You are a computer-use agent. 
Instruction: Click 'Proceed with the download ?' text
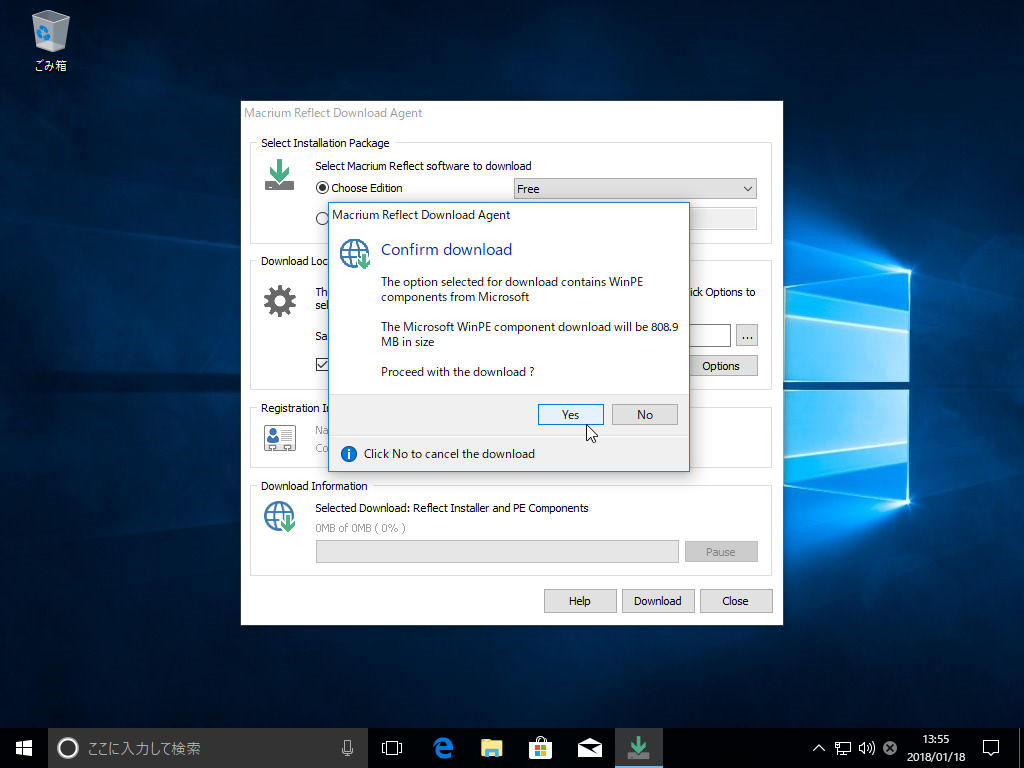click(x=457, y=372)
